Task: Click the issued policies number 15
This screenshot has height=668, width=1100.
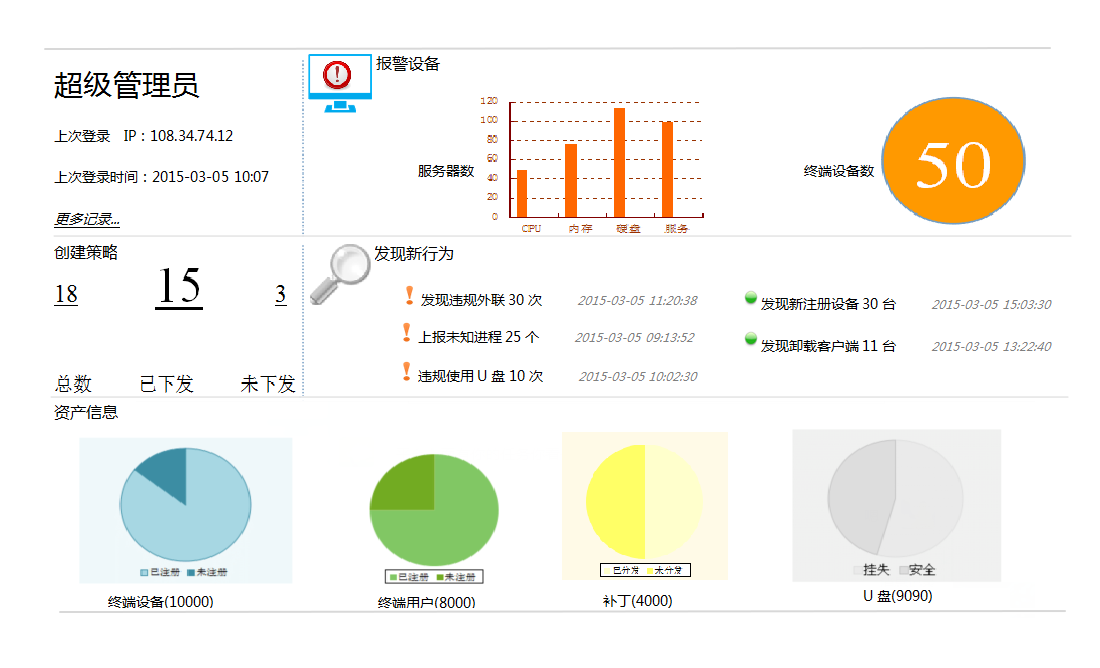Action: point(179,288)
